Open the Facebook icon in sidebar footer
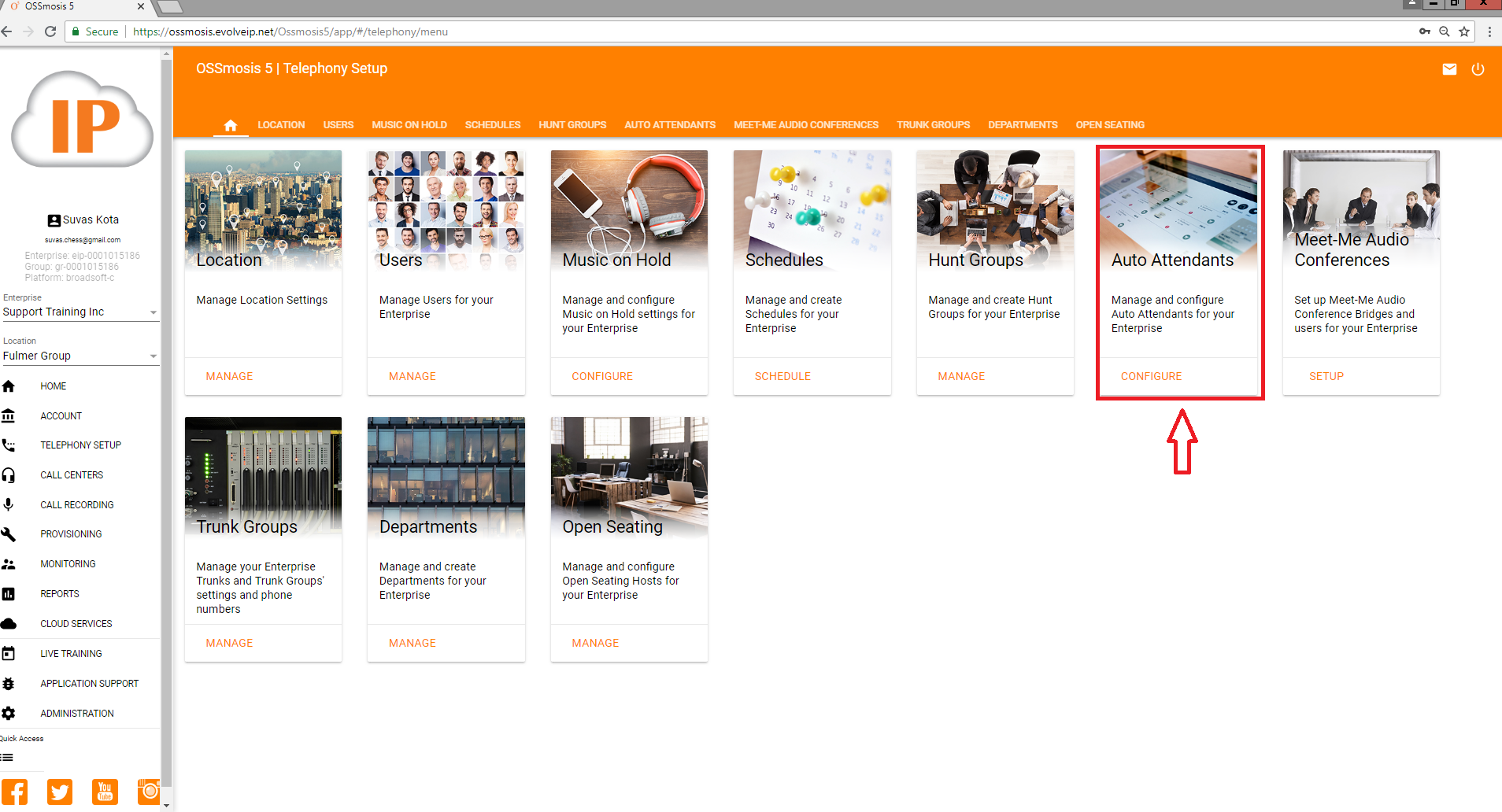This screenshot has height=812, width=1502. 15,791
